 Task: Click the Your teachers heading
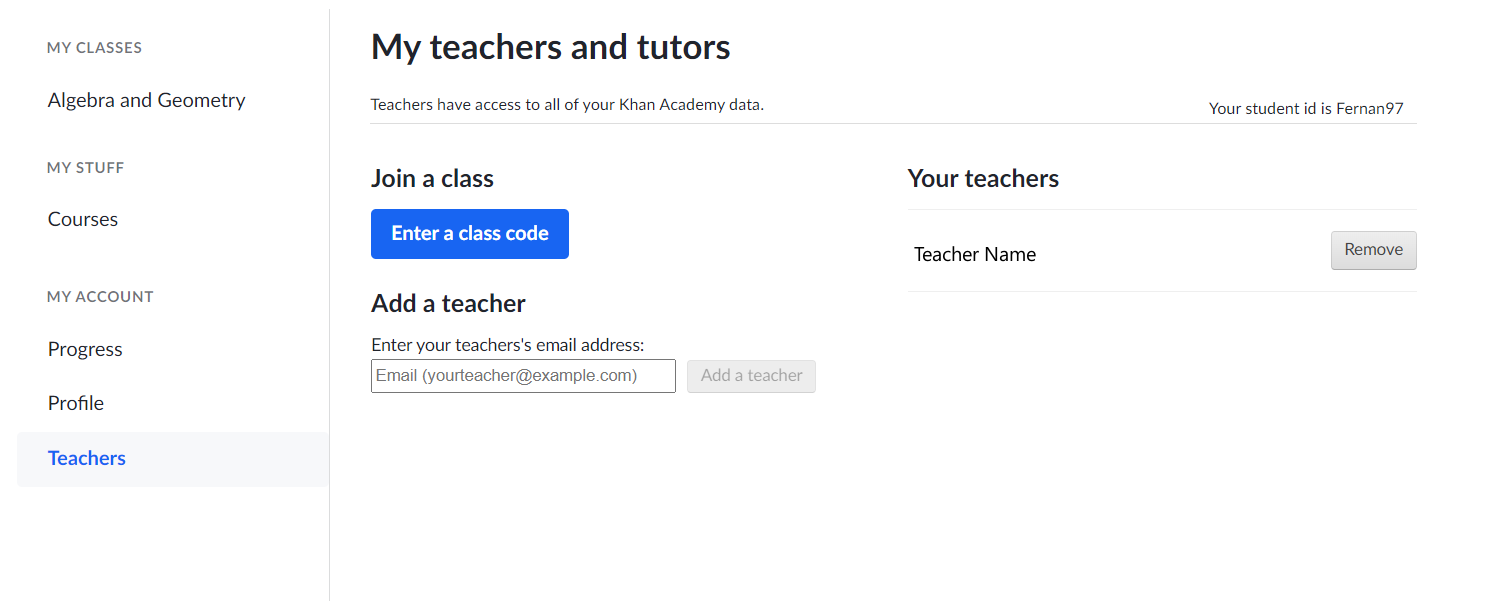(983, 179)
